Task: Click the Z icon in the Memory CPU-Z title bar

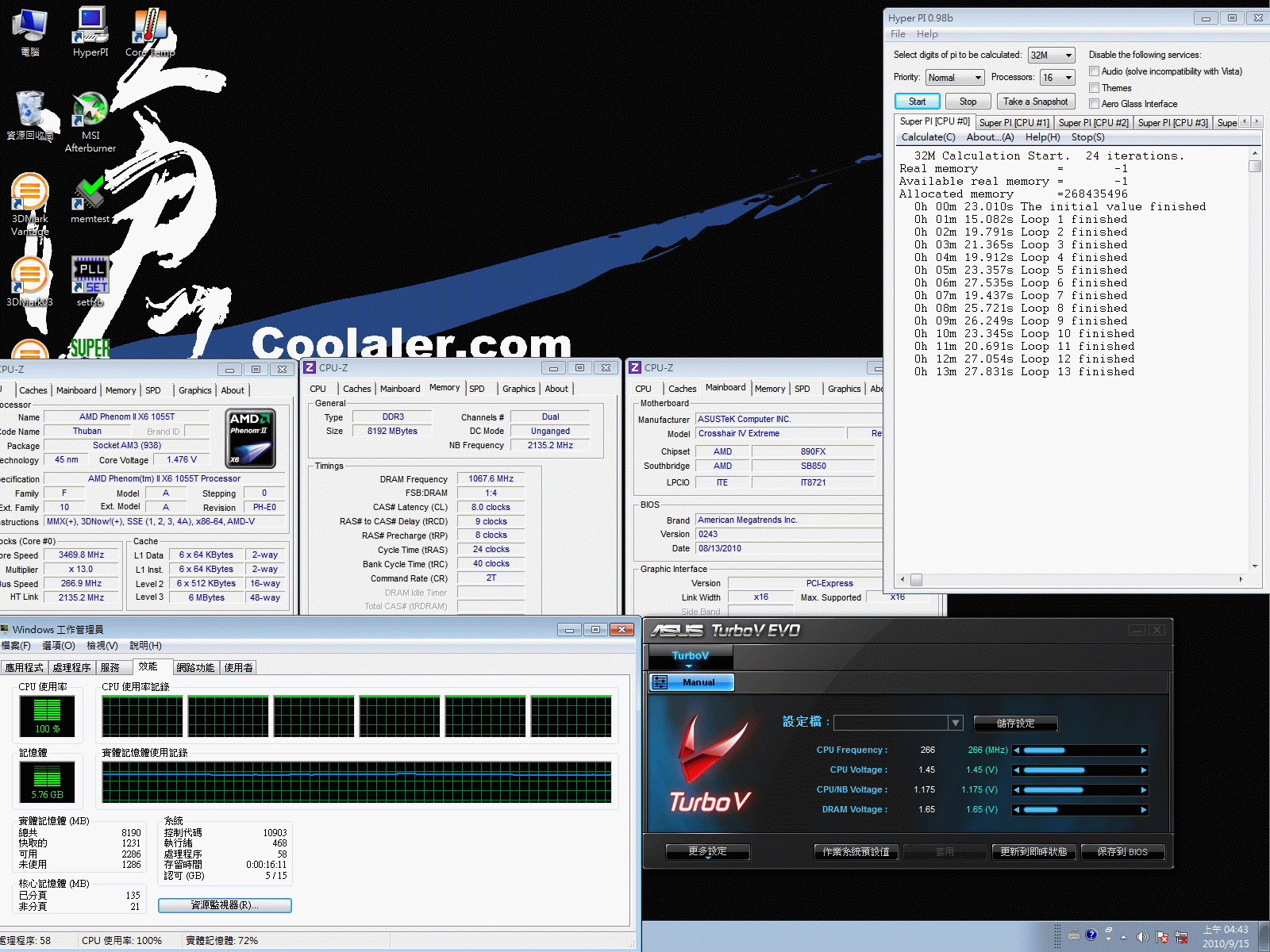Action: 310,367
